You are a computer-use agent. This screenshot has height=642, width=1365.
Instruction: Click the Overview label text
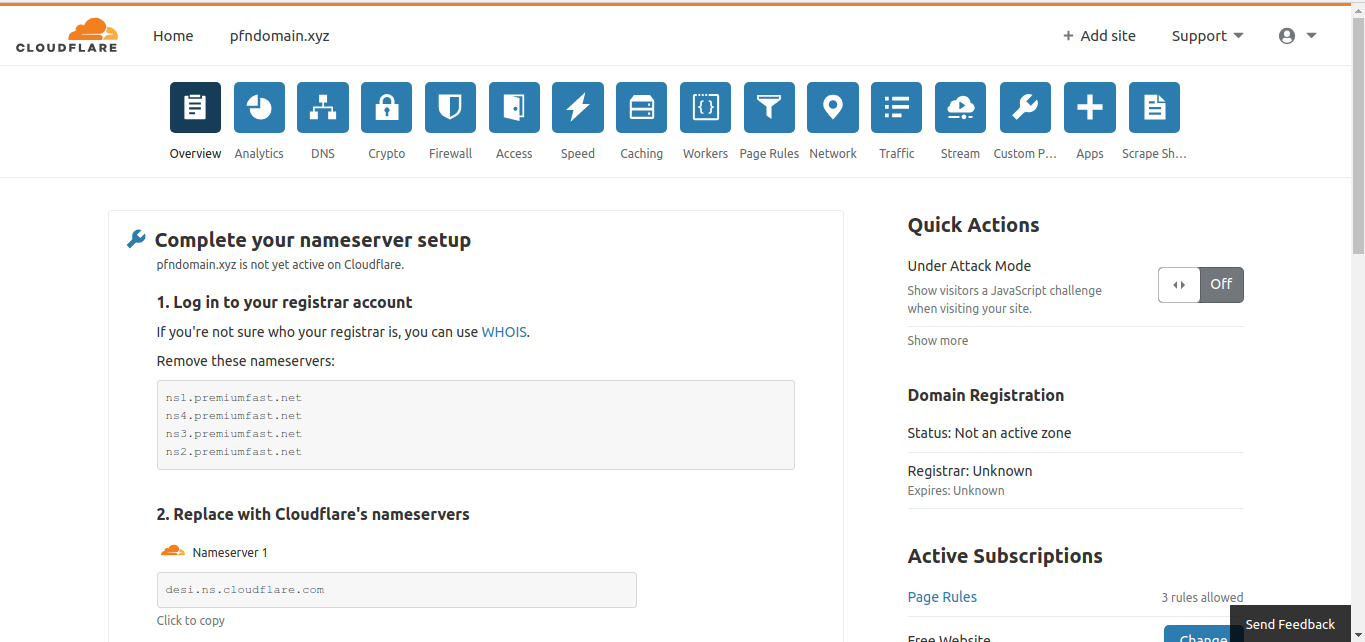point(195,154)
